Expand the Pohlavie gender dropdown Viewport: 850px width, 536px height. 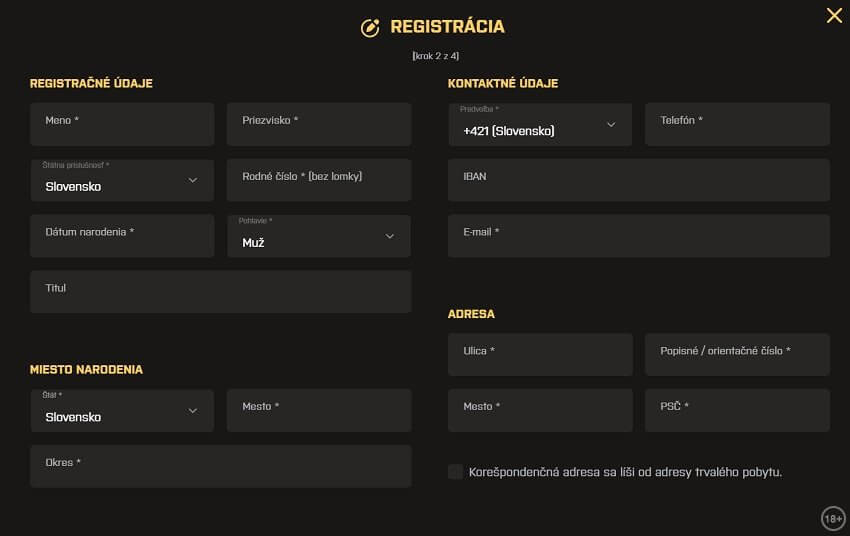(x=319, y=236)
